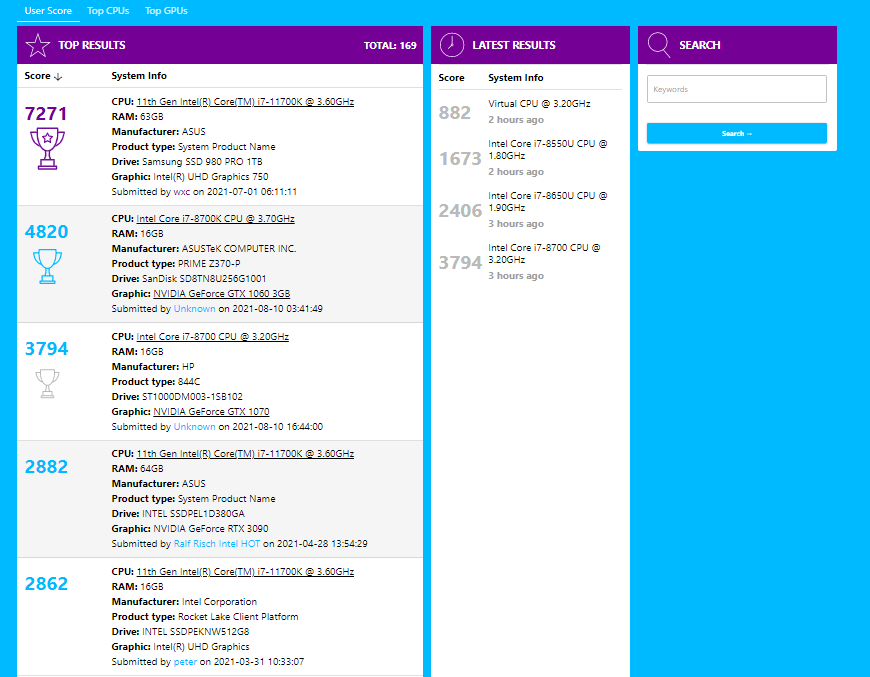Viewport: 870px width, 677px height.
Task: Click the purple trophy under score 7271
Action: click(x=47, y=149)
